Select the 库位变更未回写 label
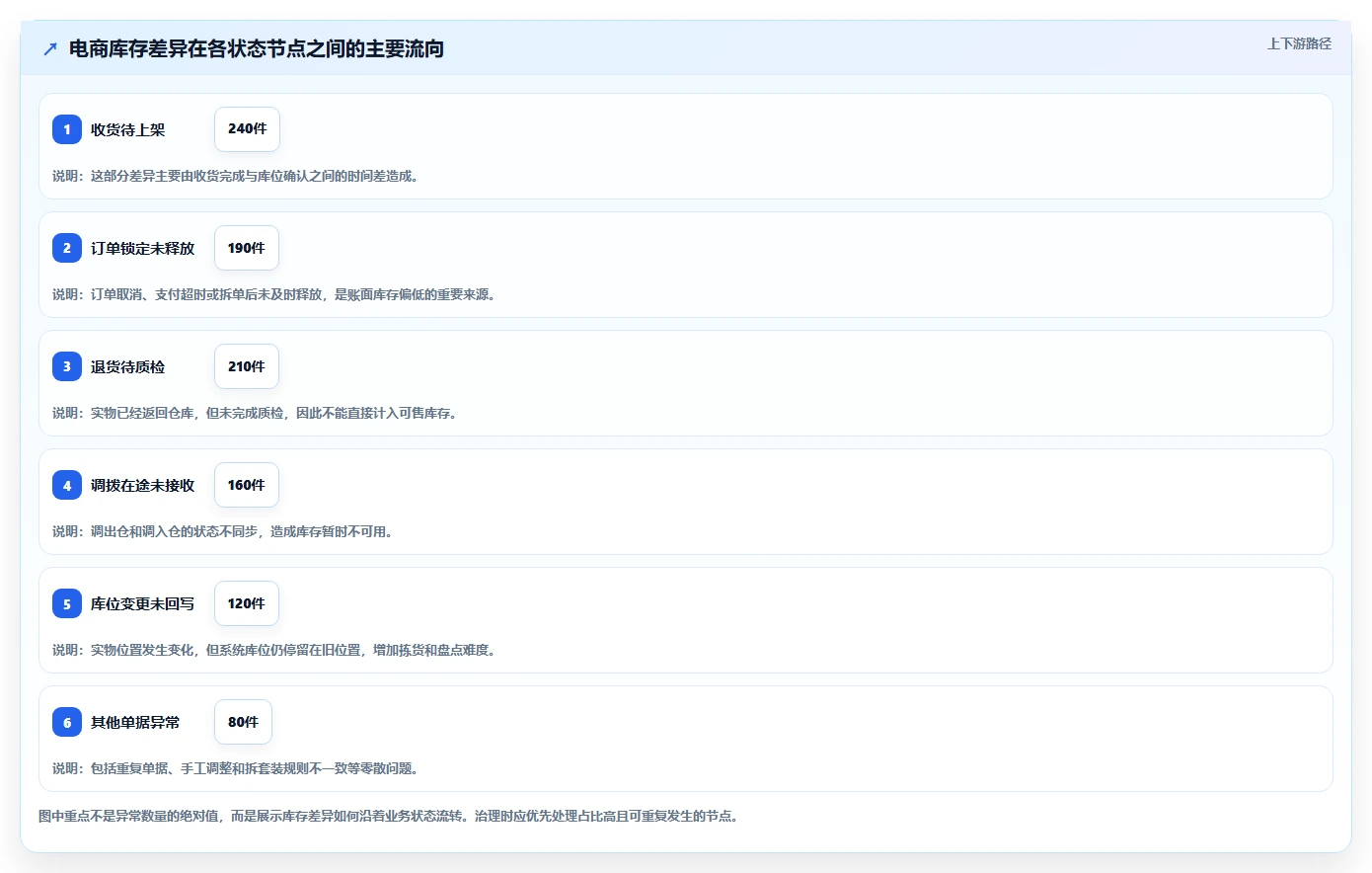The height and width of the screenshot is (873, 1372). [x=143, y=603]
